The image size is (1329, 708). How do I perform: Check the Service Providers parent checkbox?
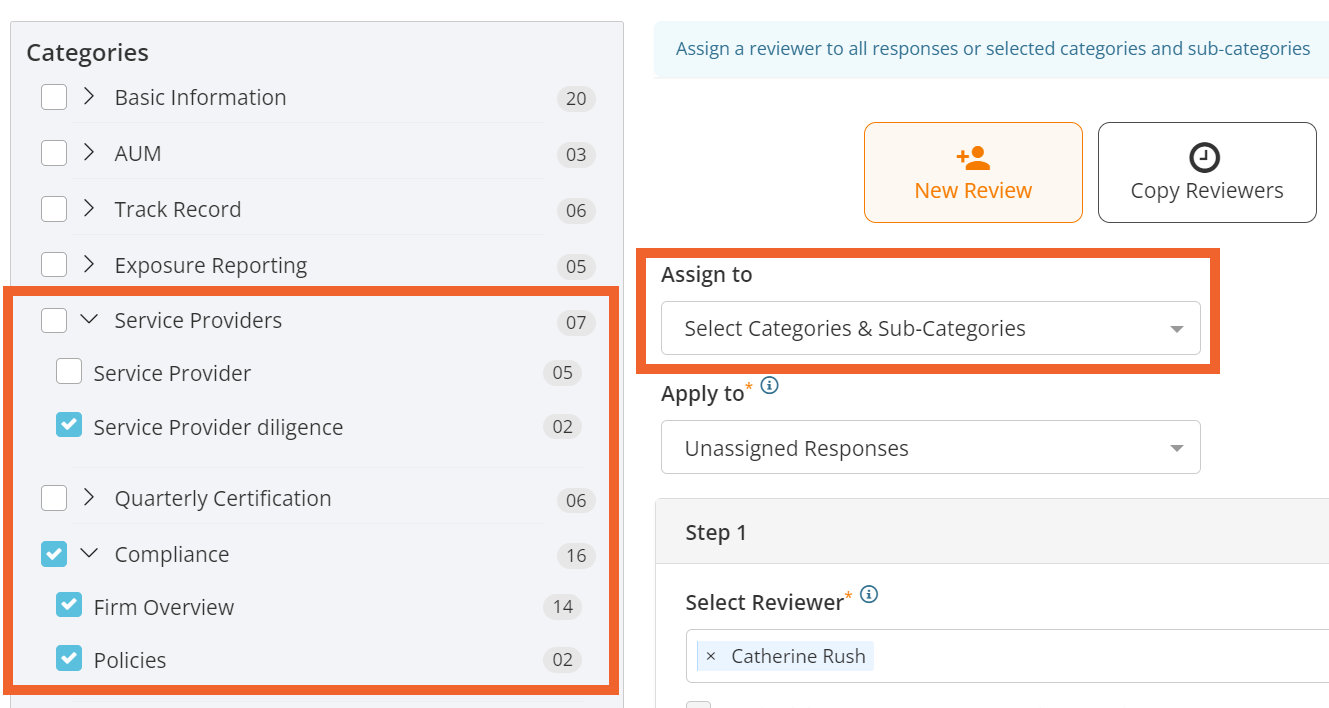54,320
